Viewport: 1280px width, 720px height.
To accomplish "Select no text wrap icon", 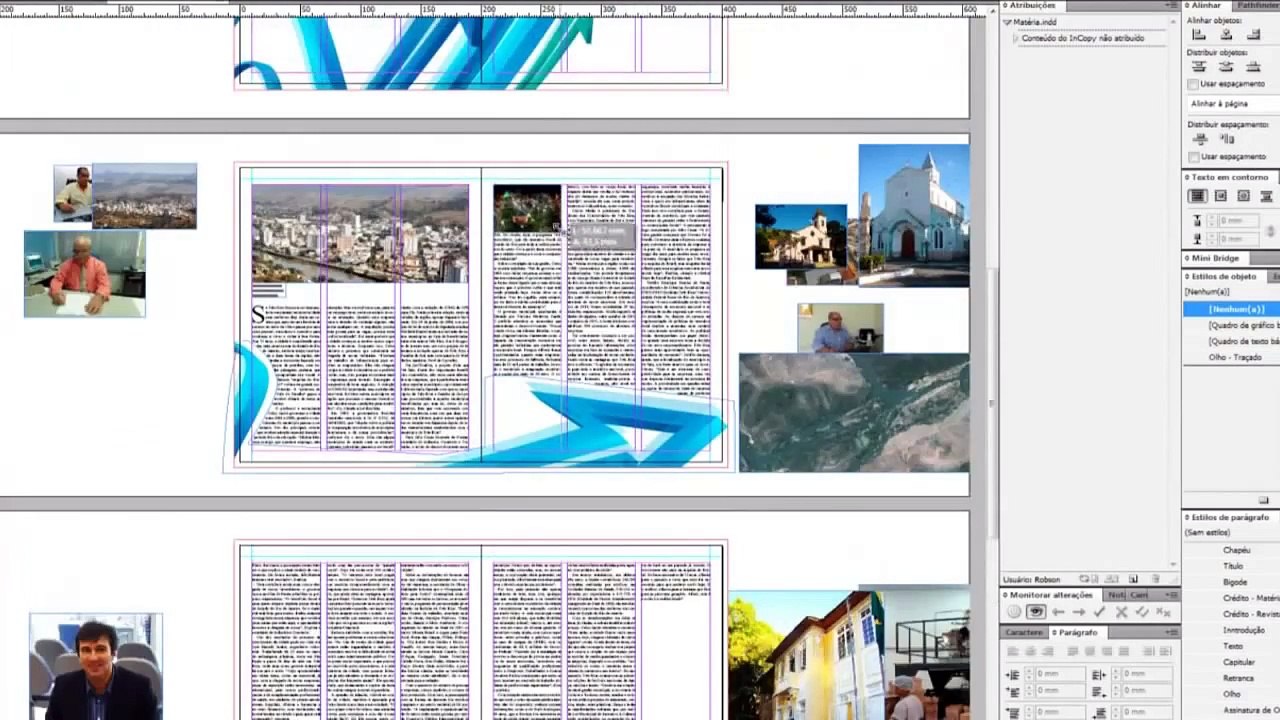I will point(1197,196).
